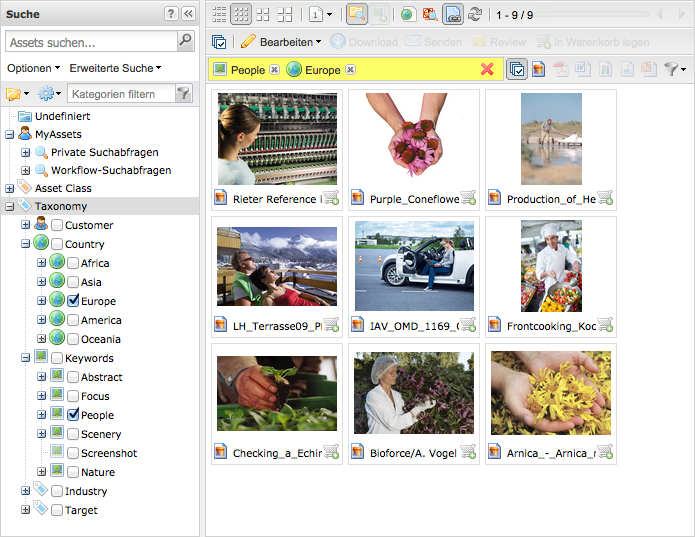The height and width of the screenshot is (537, 695).
Task: Check the Nature checkbox
Action: 73,472
